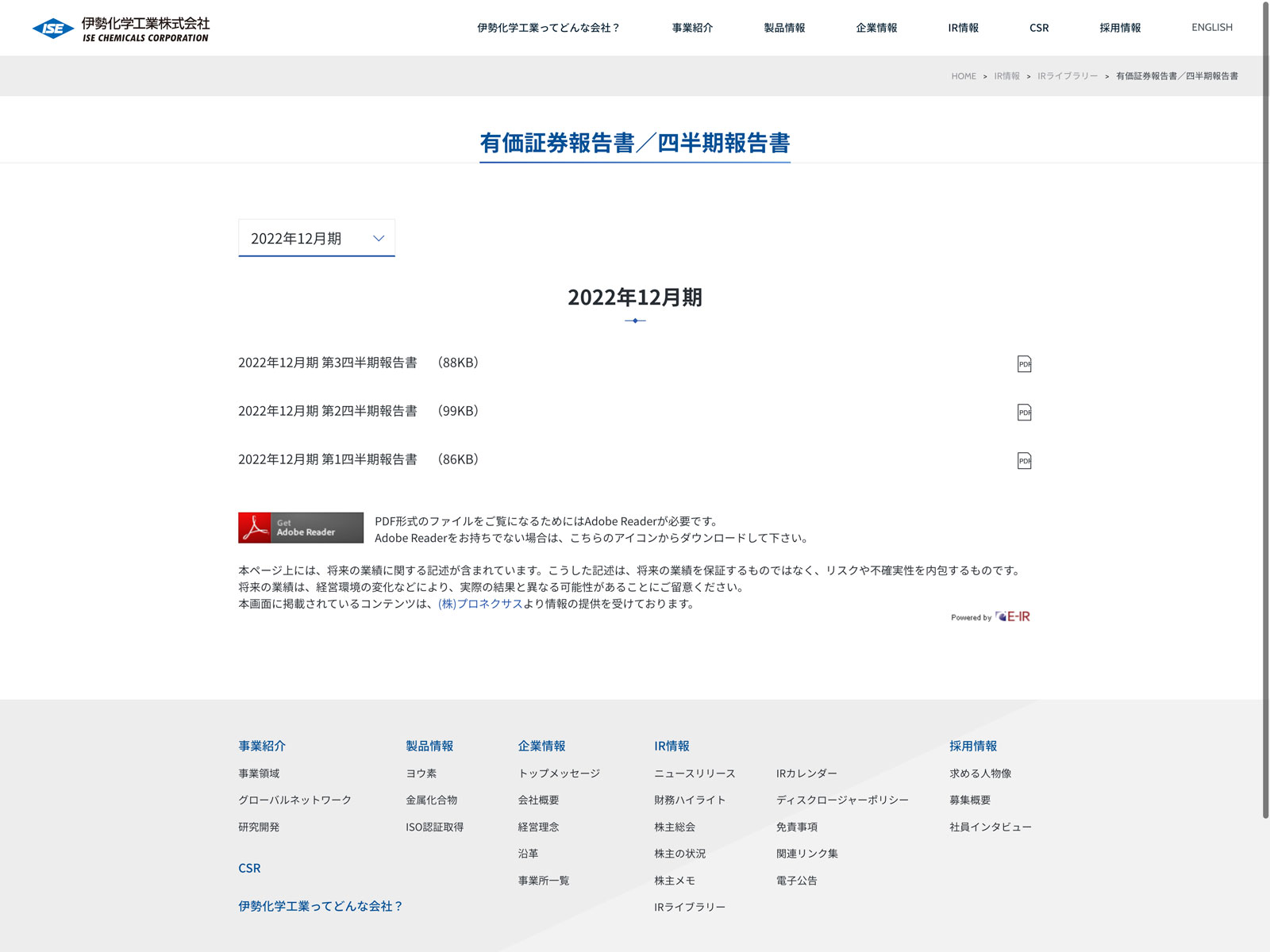The height and width of the screenshot is (952, 1270).
Task: Open 採用情報 in top navigation
Action: coord(1120,28)
